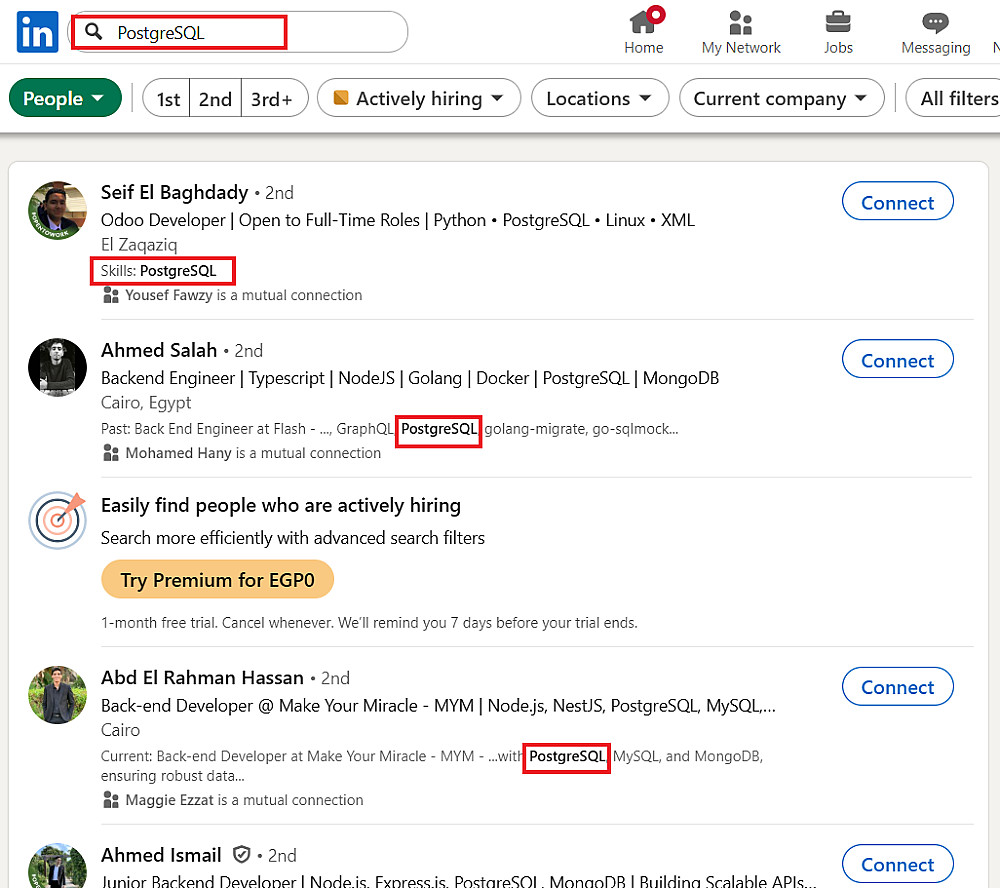Click 'El Zaqaziq' location text

(x=139, y=244)
